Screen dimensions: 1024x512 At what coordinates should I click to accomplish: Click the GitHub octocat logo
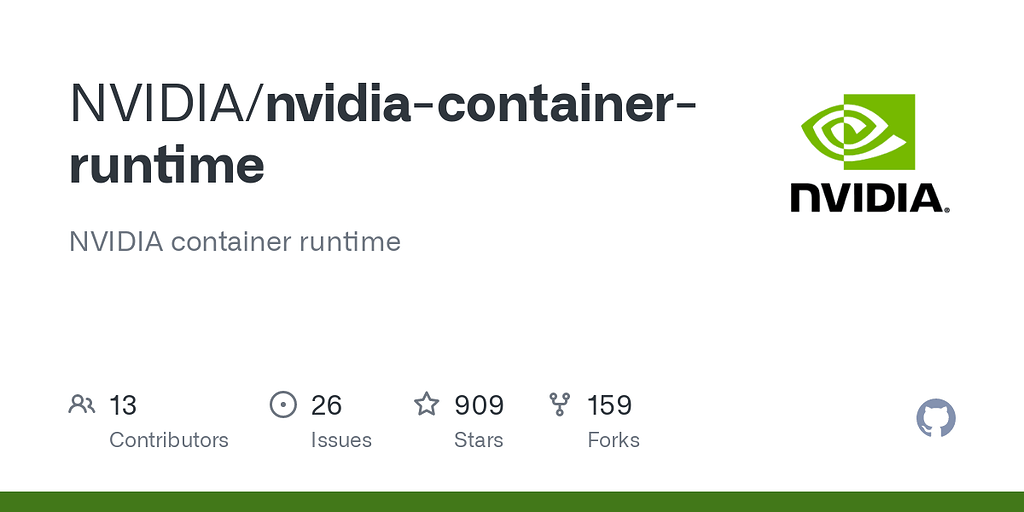[936, 418]
